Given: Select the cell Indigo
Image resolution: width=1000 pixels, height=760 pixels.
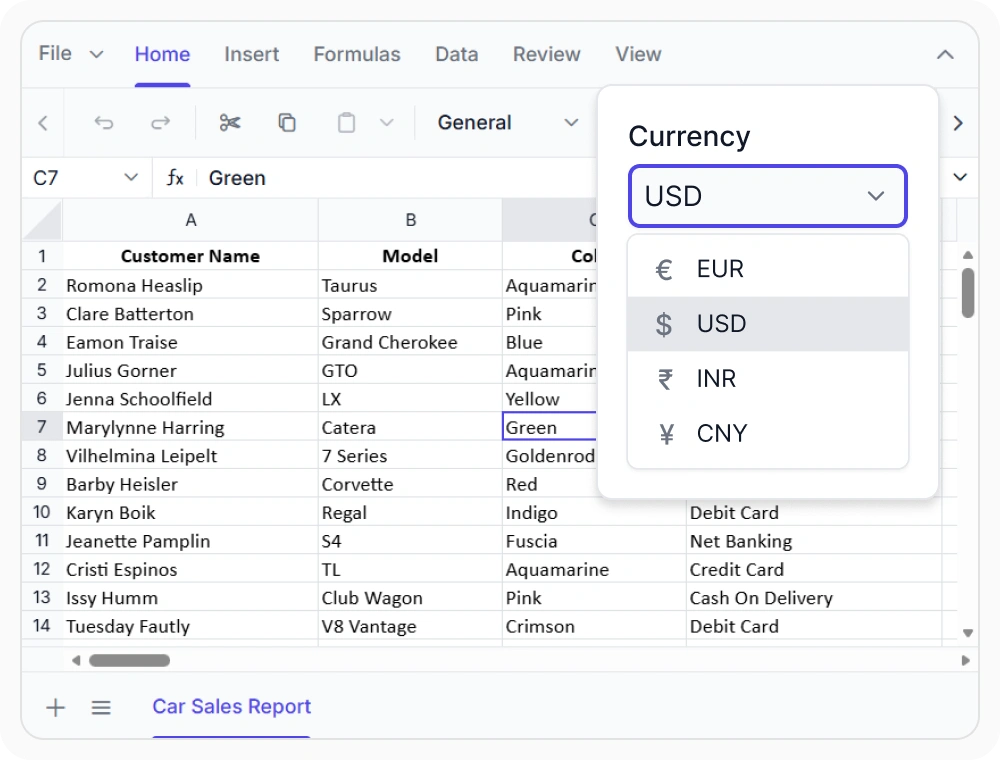Looking at the screenshot, I should coord(594,513).
